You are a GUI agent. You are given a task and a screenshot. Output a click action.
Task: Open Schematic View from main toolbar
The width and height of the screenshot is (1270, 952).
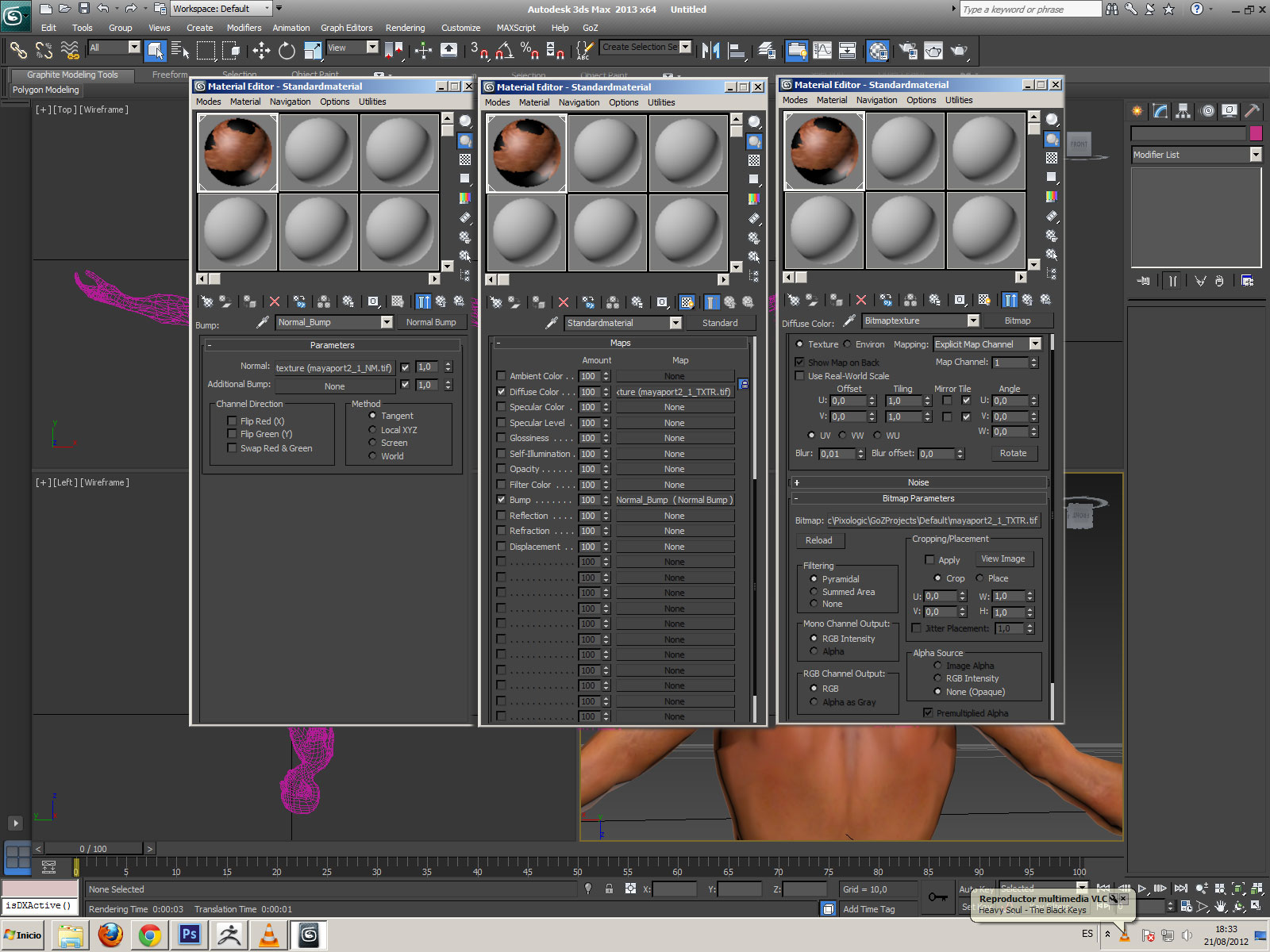click(848, 51)
